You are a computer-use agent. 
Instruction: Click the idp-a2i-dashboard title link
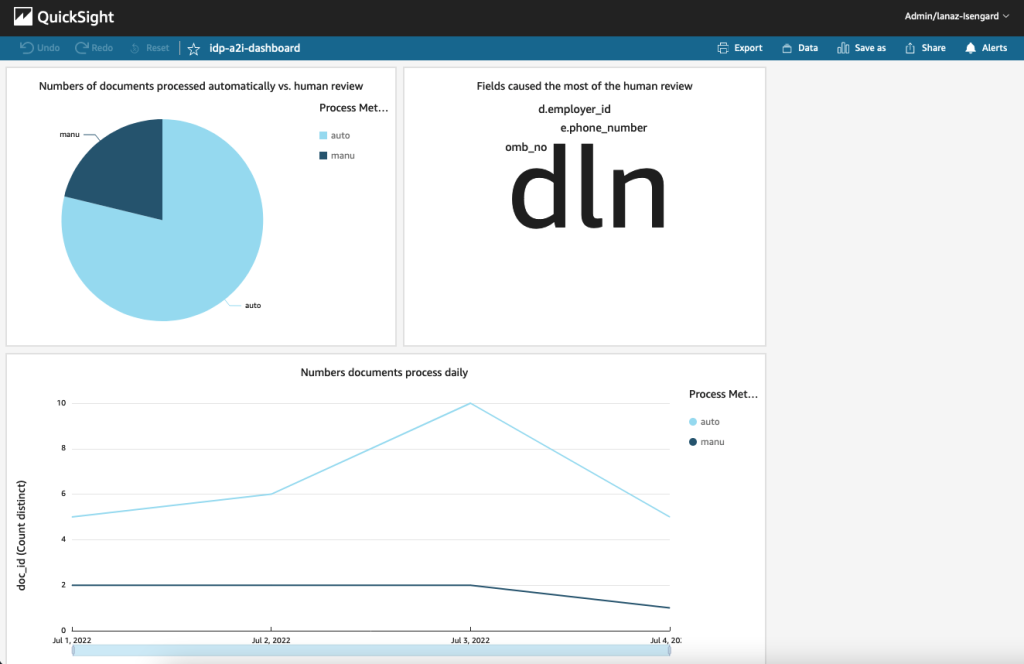[x=250, y=47]
